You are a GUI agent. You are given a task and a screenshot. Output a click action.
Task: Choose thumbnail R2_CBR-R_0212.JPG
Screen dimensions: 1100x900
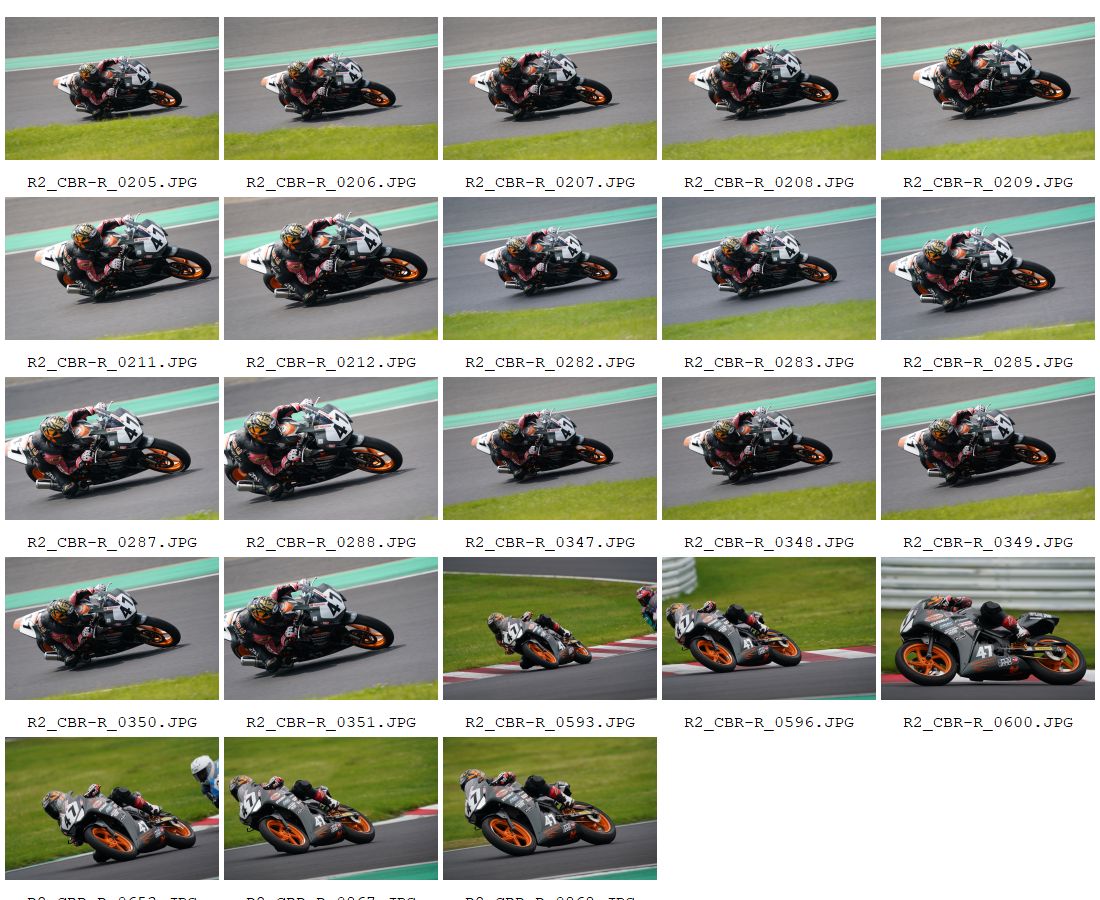[331, 269]
